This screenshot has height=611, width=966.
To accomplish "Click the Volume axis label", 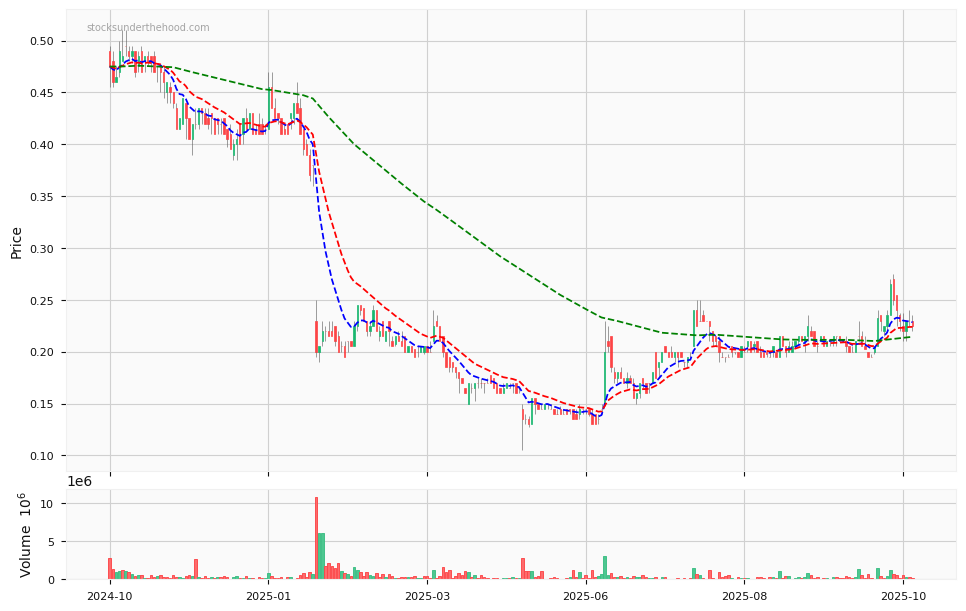I will pyautogui.click(x=26, y=535).
